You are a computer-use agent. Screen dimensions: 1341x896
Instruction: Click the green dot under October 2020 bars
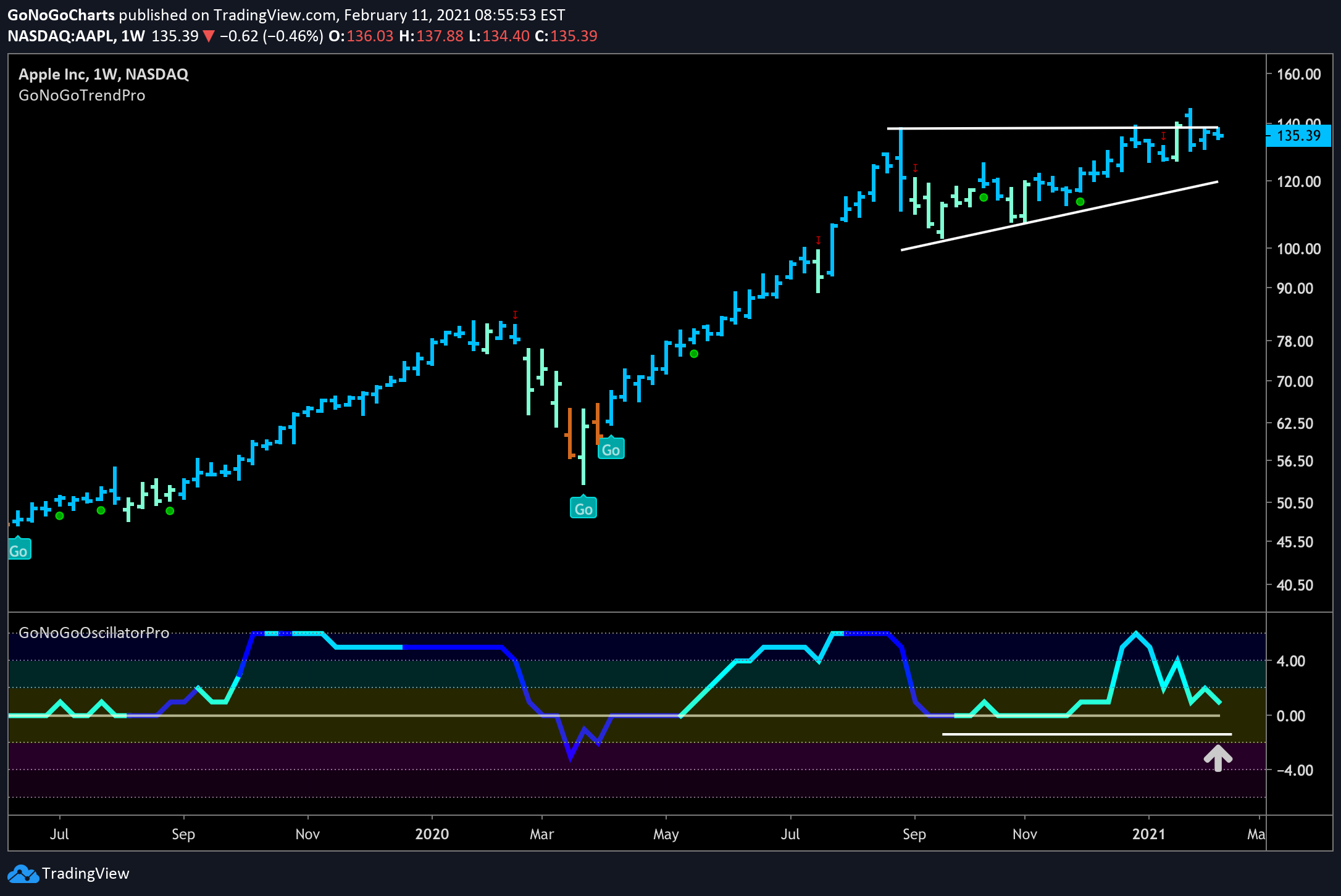(984, 197)
